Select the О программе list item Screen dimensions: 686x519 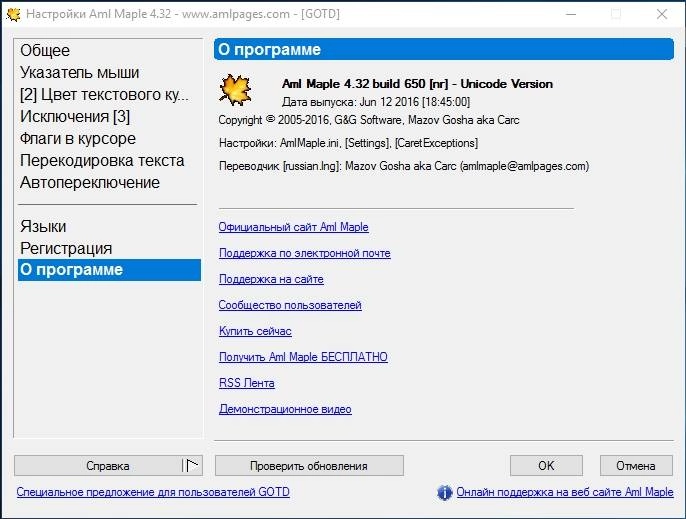[109, 270]
